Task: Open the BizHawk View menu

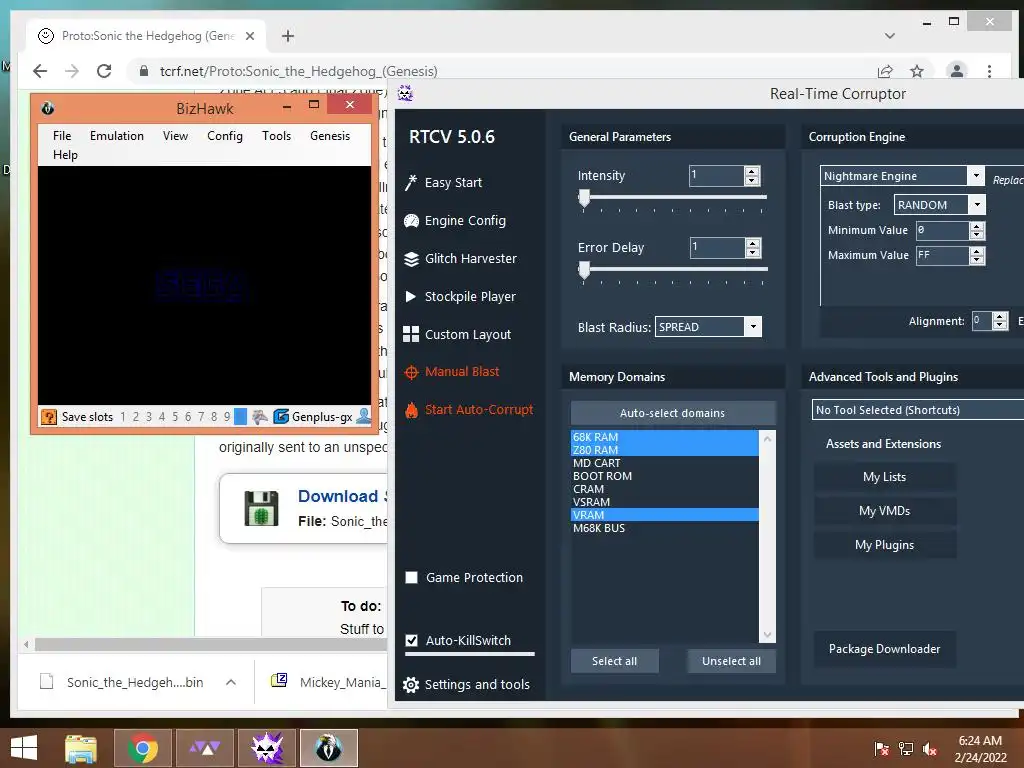Action: point(175,136)
